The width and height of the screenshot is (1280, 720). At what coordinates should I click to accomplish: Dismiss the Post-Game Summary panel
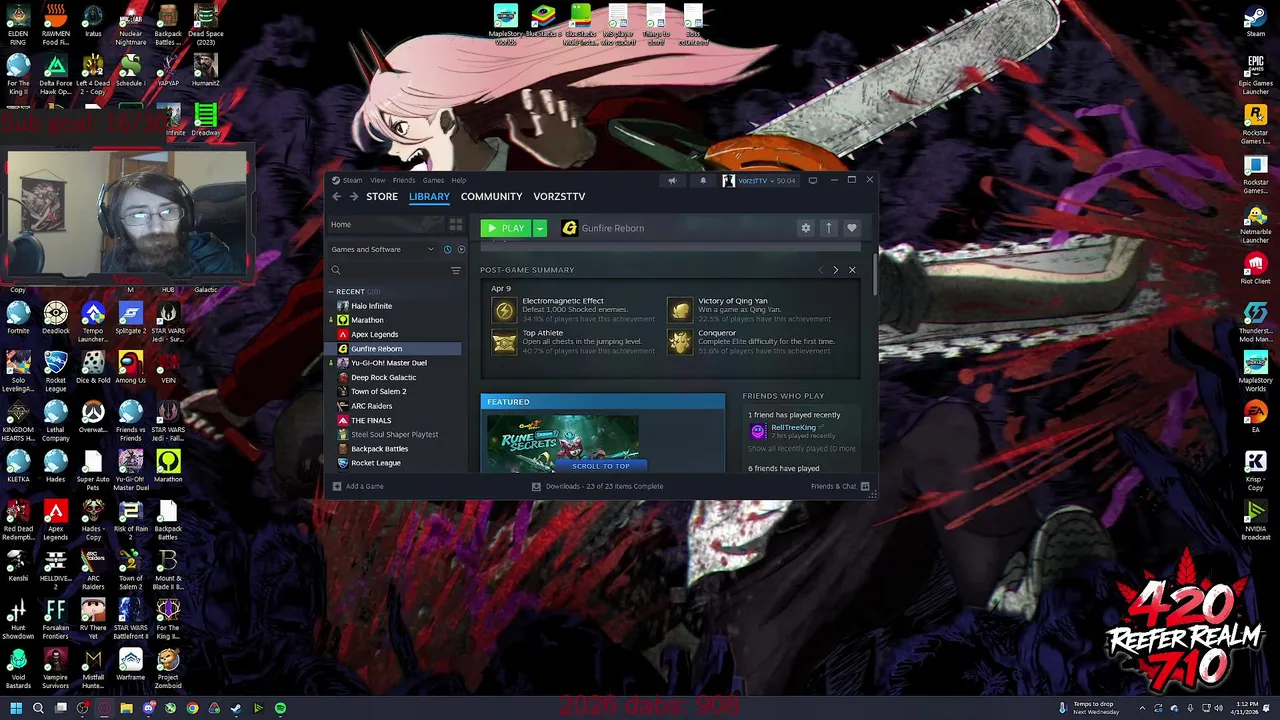852,270
